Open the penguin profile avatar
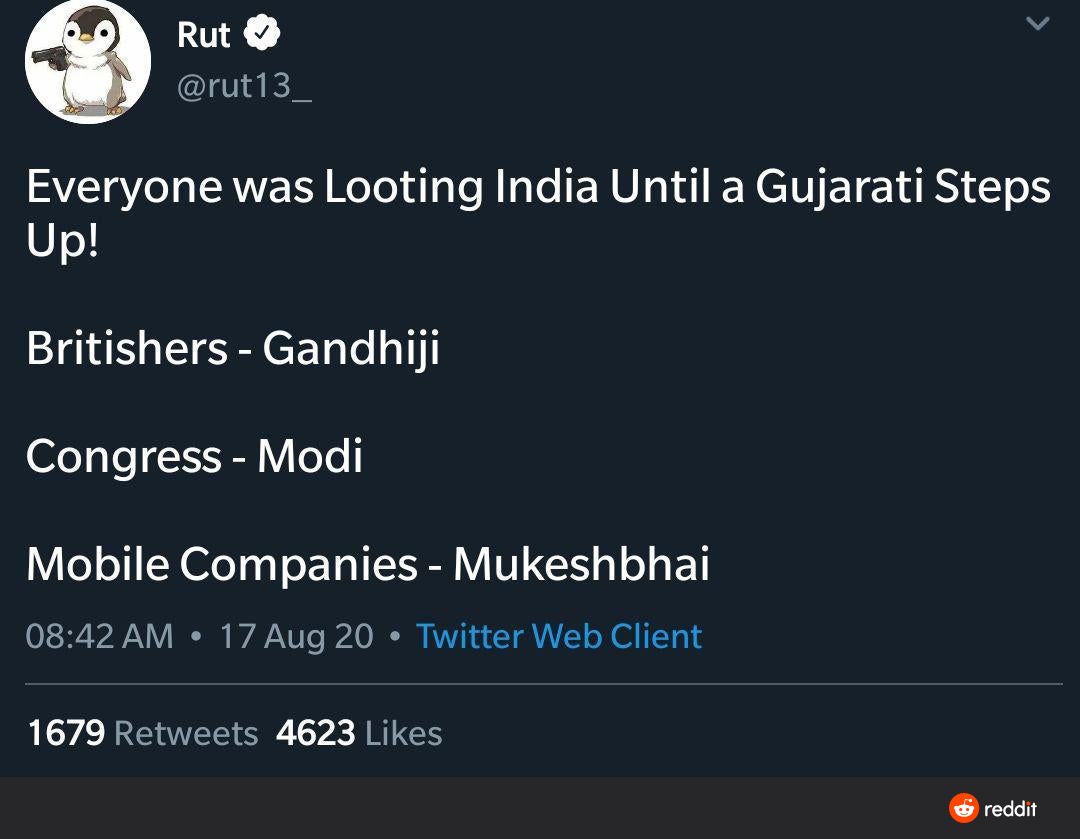The width and height of the screenshot is (1080, 839). (88, 62)
